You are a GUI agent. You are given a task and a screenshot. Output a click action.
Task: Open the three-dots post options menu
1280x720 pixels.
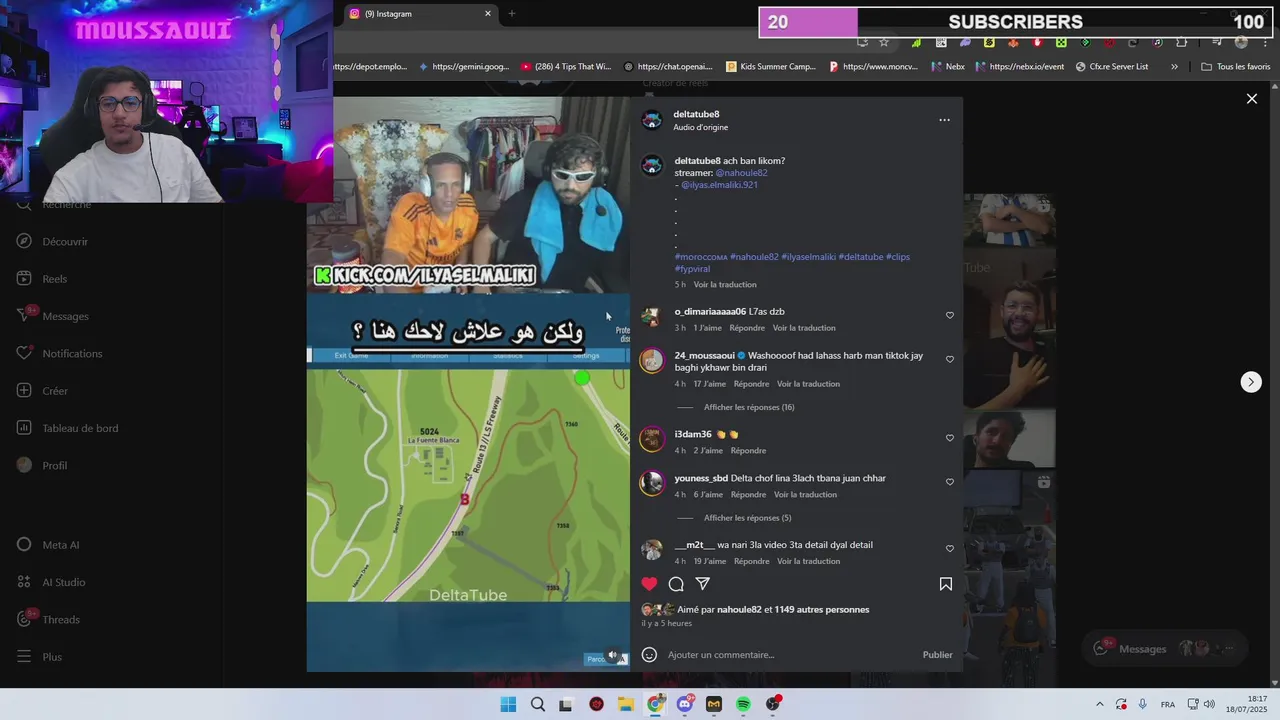coord(944,120)
